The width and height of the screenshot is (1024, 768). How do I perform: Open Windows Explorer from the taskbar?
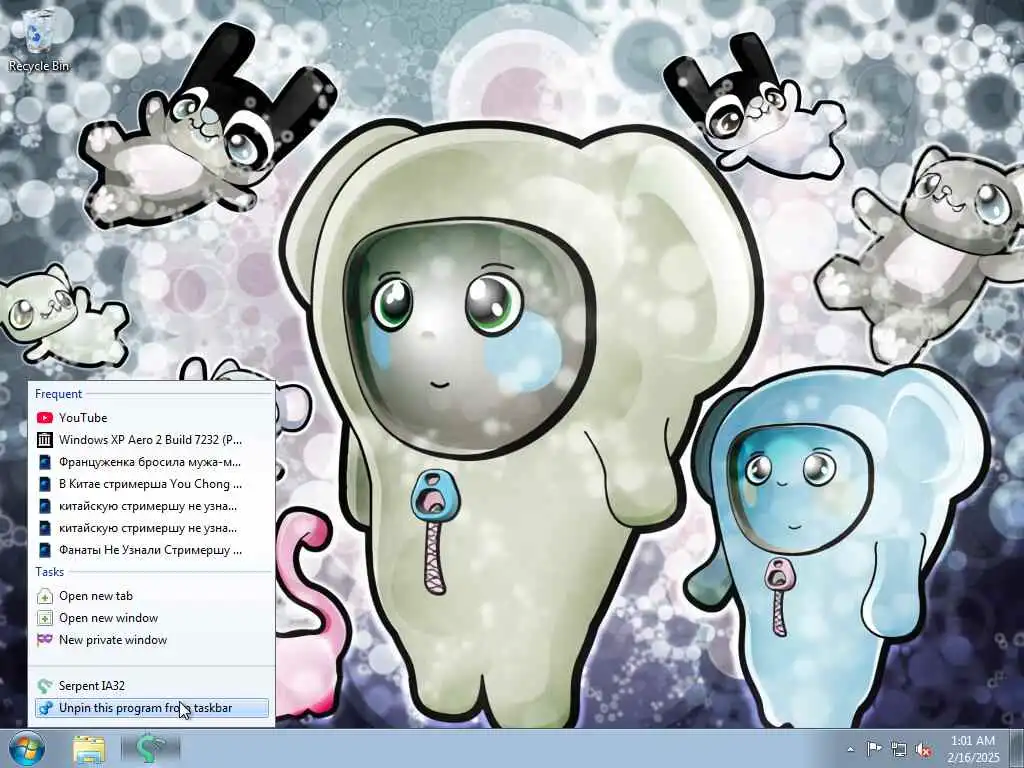pyautogui.click(x=89, y=749)
